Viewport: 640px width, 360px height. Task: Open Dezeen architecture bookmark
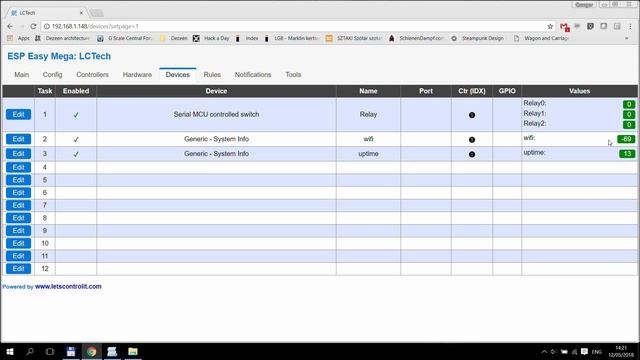(x=62, y=38)
